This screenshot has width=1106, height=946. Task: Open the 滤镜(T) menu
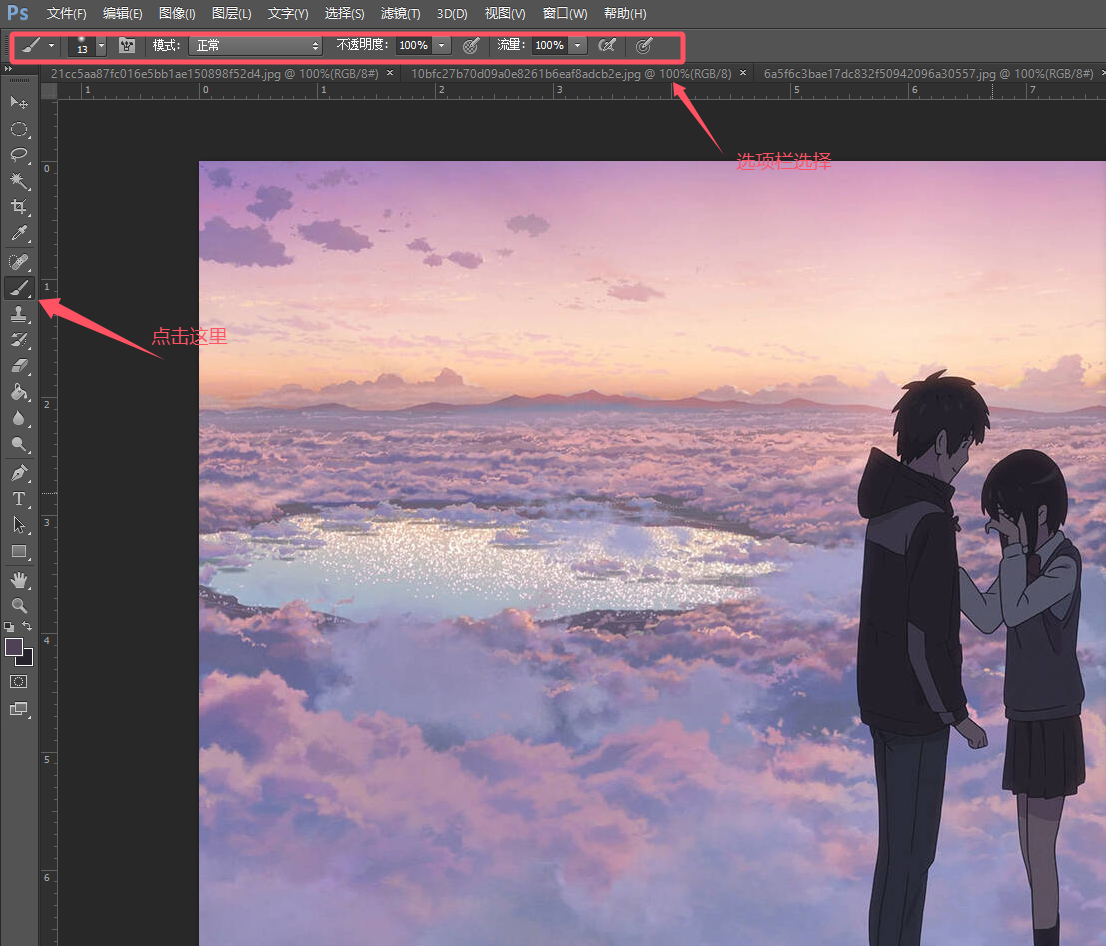click(400, 13)
